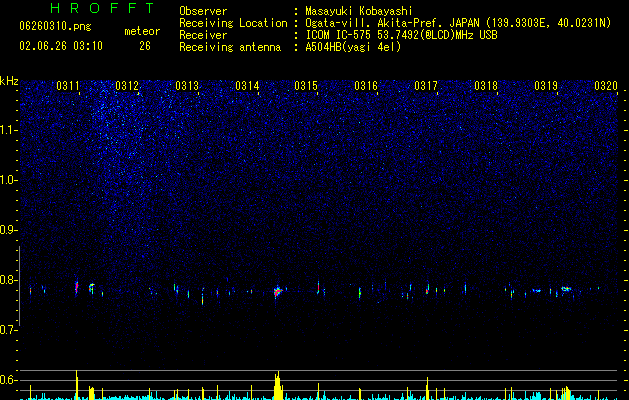Click the kHz axis unit label
Image resolution: width=629 pixels, height=400 pixels.
9,81
